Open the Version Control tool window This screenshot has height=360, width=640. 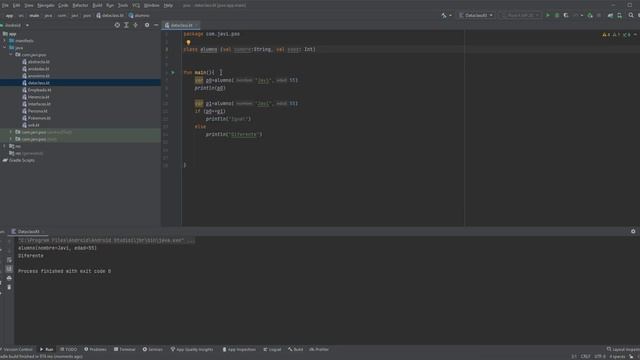click(x=16, y=349)
